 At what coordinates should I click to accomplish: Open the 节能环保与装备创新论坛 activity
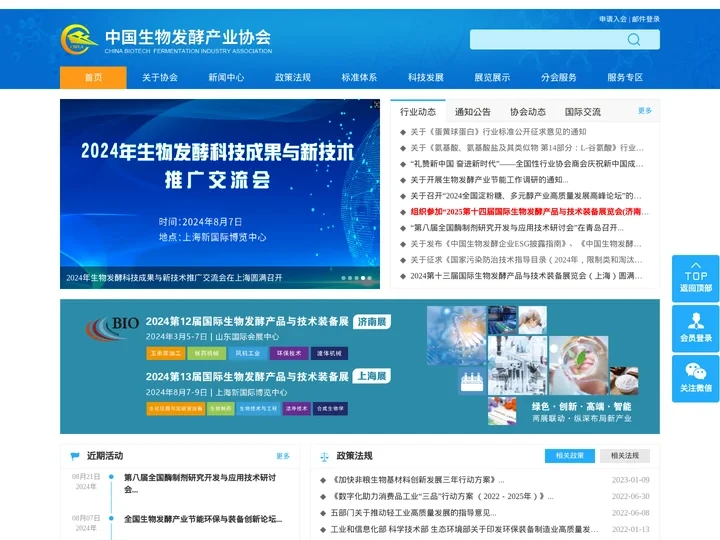203,519
